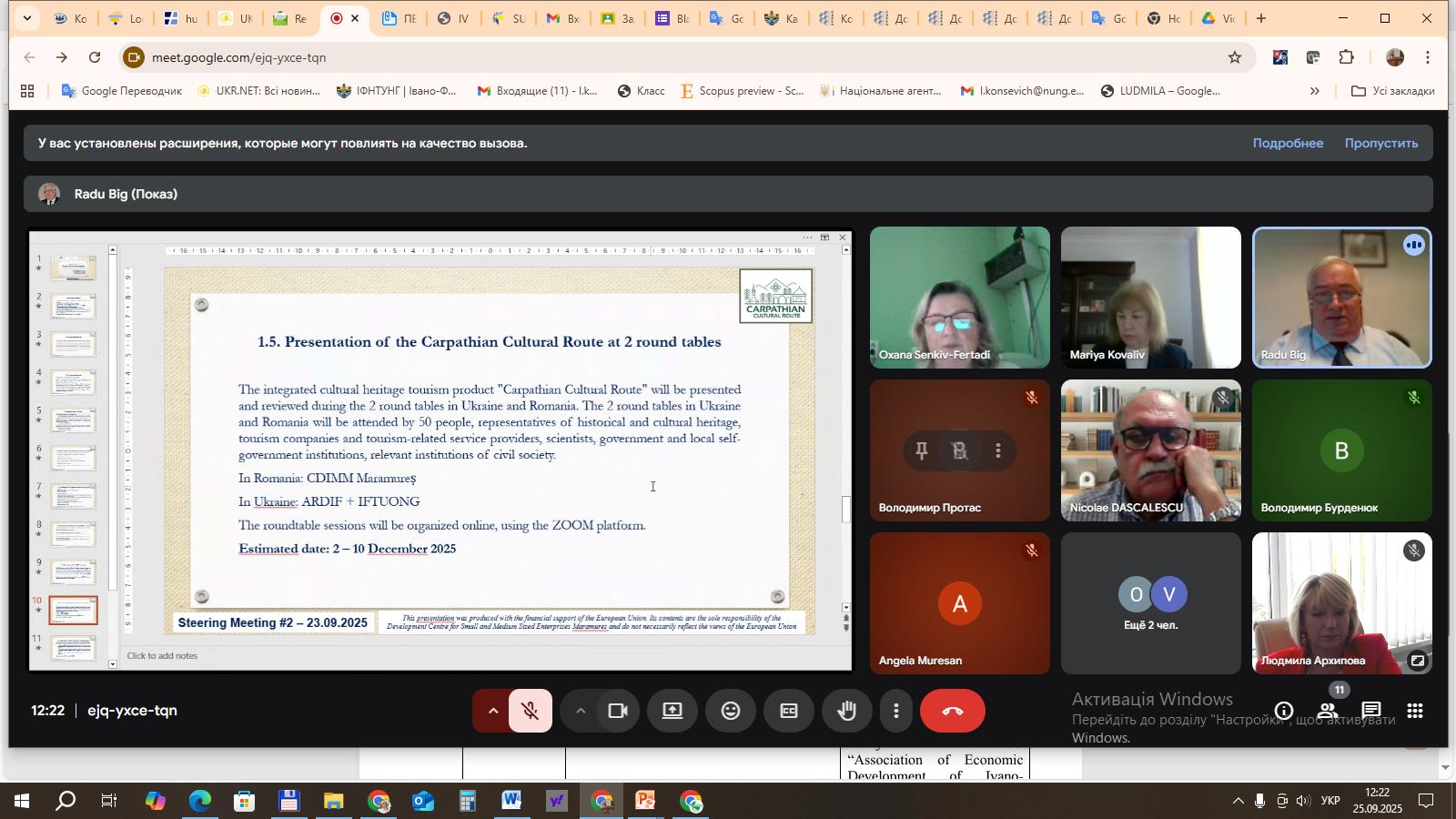Open the three-dot more options menu
This screenshot has height=819, width=1456.
(896, 712)
